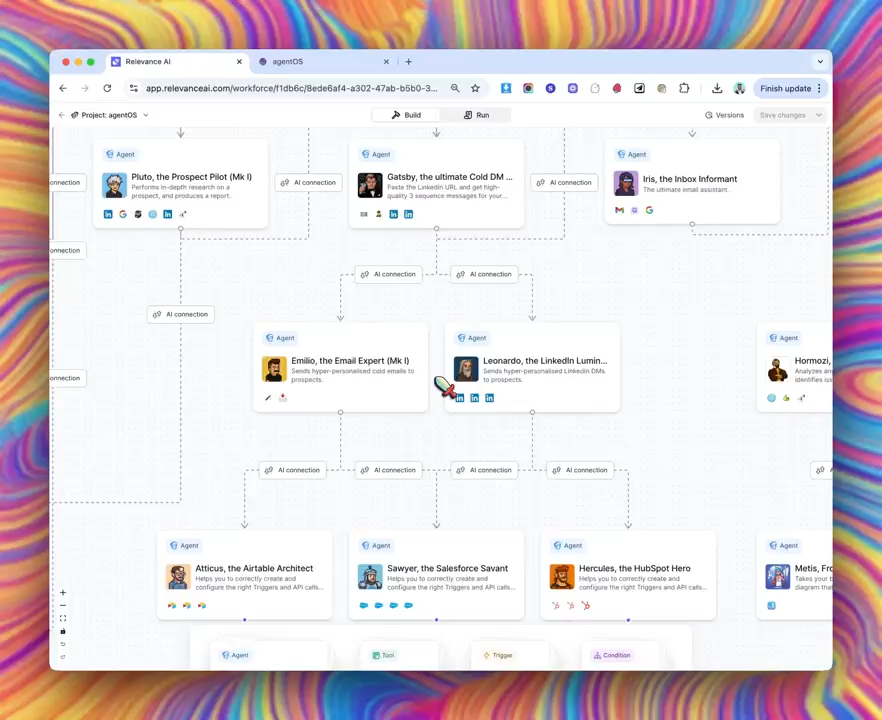
Task: Click the blue download extension icon
Action: point(506,88)
